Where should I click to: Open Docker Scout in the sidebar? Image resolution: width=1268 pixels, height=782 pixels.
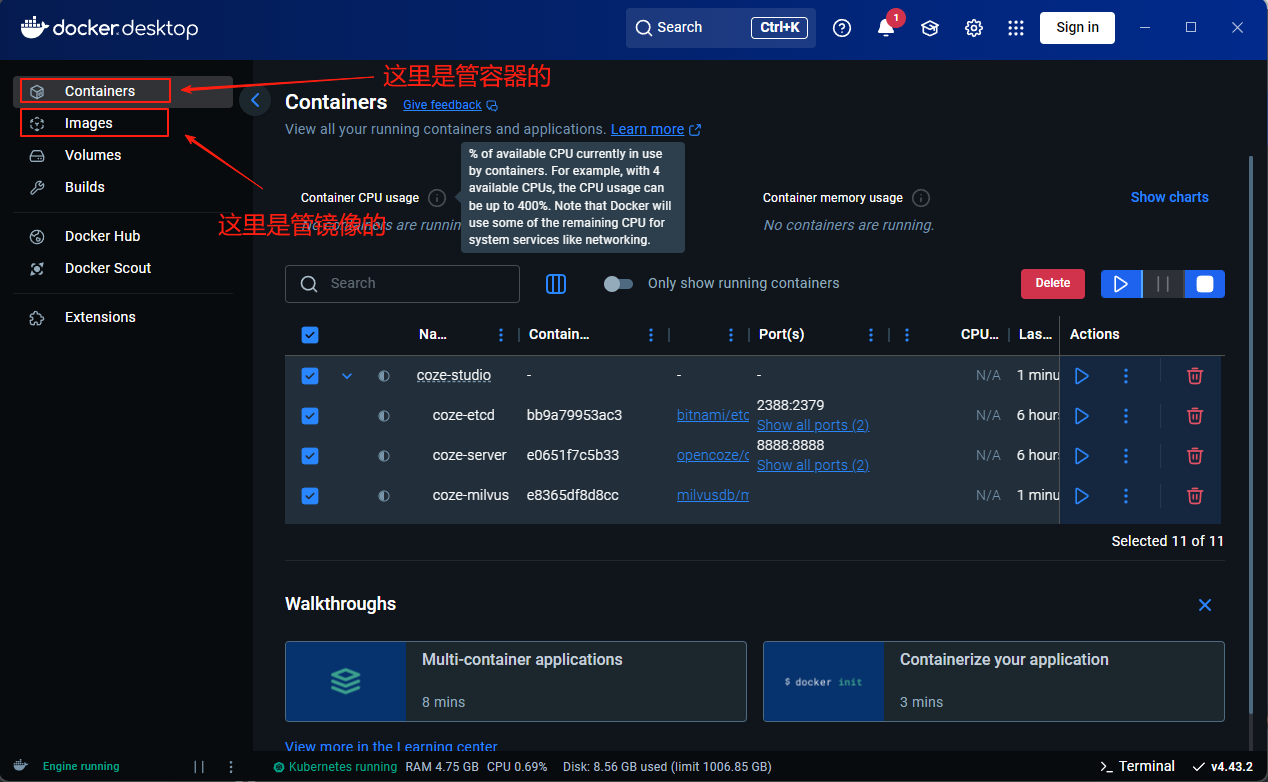tap(124, 268)
